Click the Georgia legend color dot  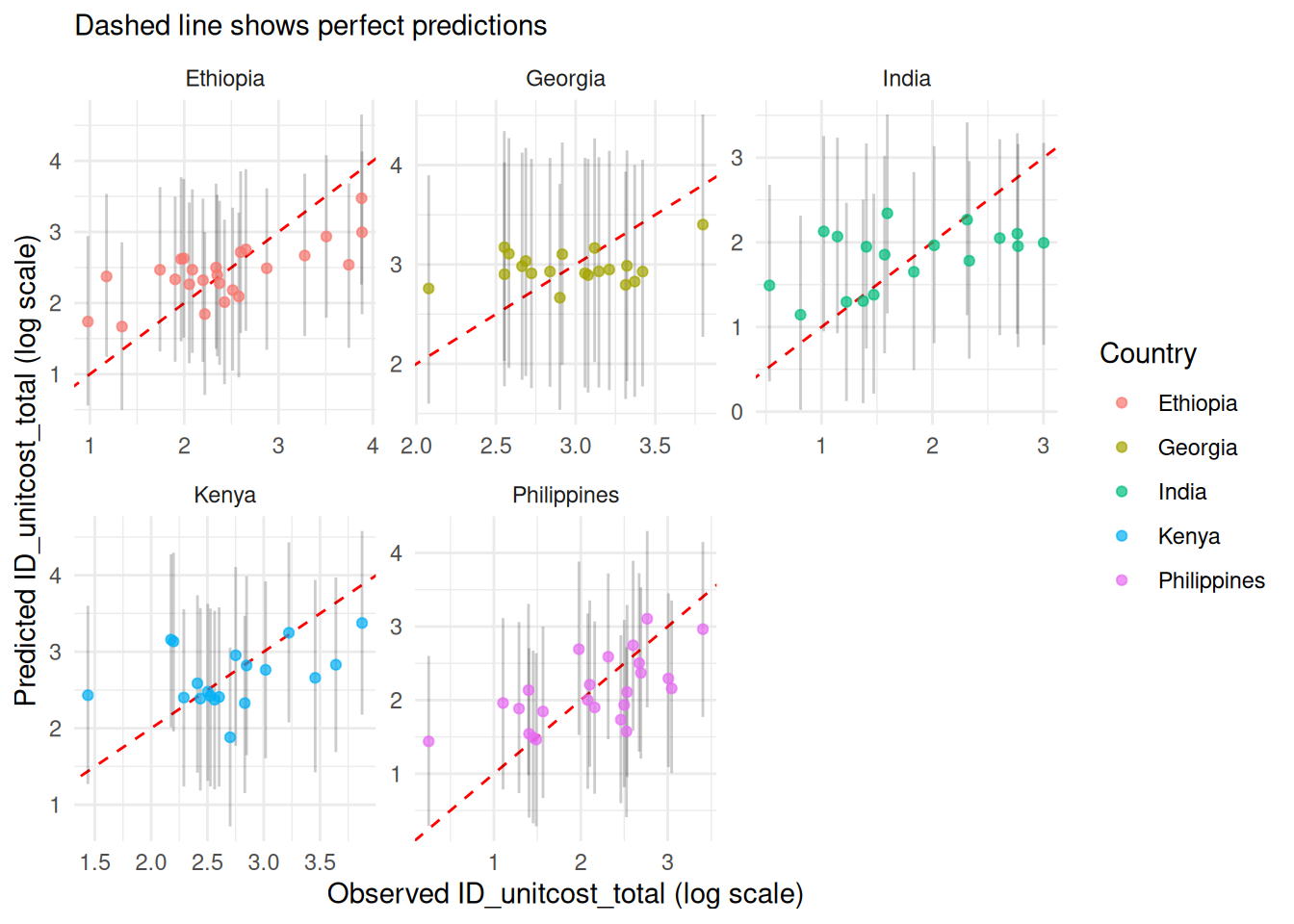pyautogui.click(x=1122, y=448)
